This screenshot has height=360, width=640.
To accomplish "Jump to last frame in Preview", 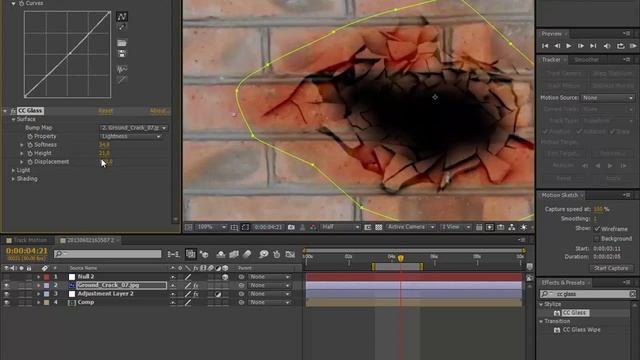I will tap(593, 46).
